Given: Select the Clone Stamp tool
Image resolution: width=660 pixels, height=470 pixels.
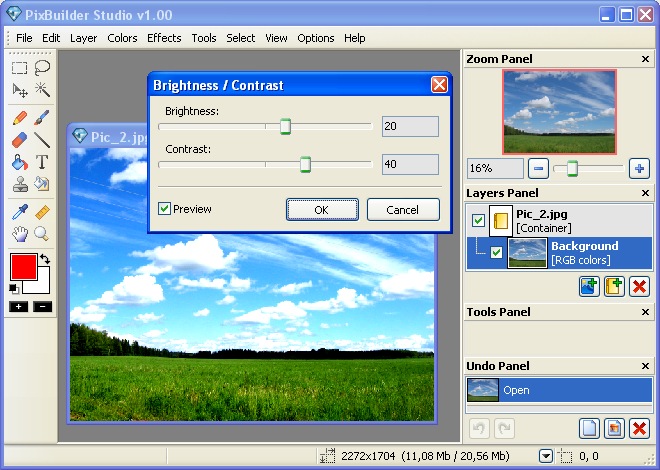Looking at the screenshot, I should tap(19, 184).
